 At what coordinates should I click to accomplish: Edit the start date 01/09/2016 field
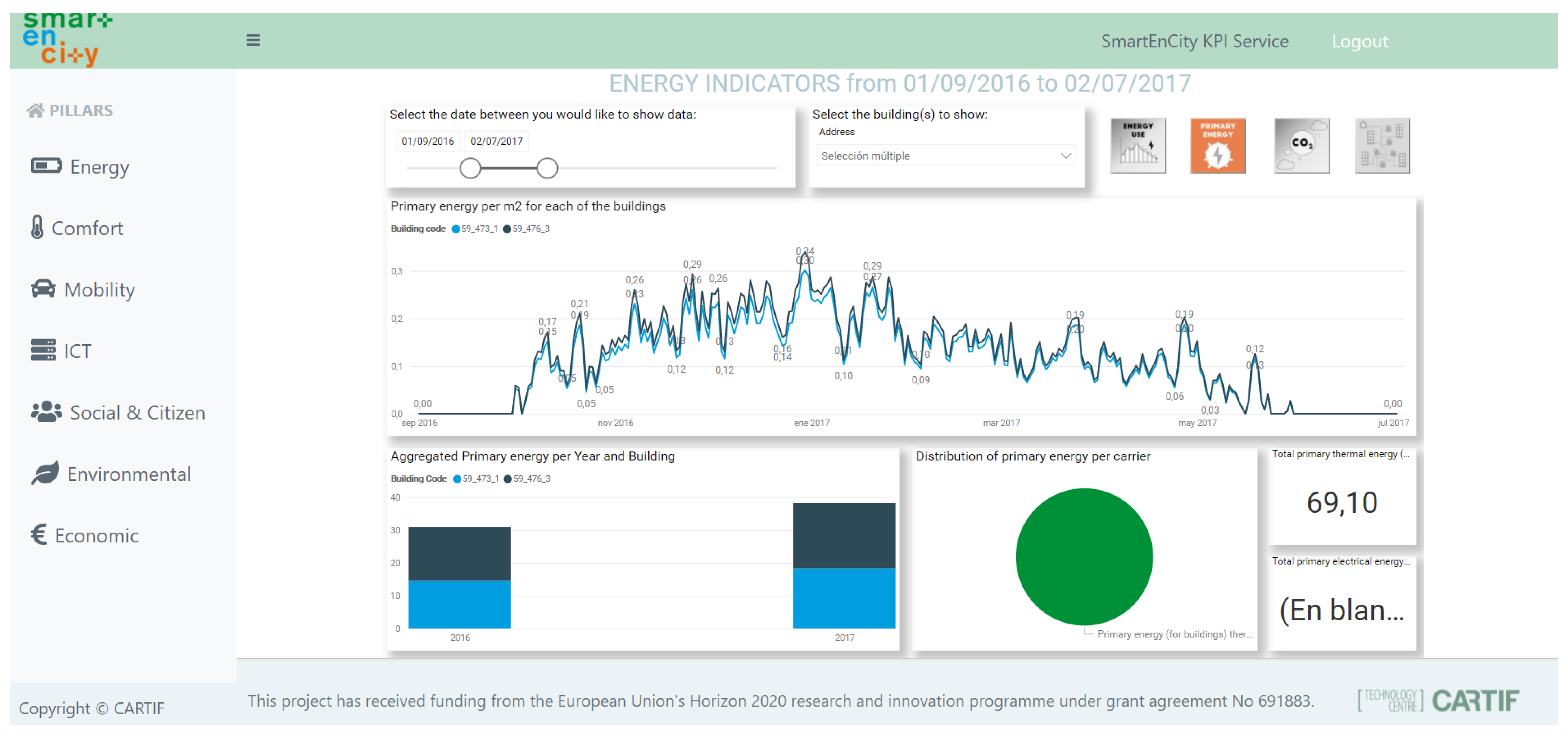(x=427, y=141)
